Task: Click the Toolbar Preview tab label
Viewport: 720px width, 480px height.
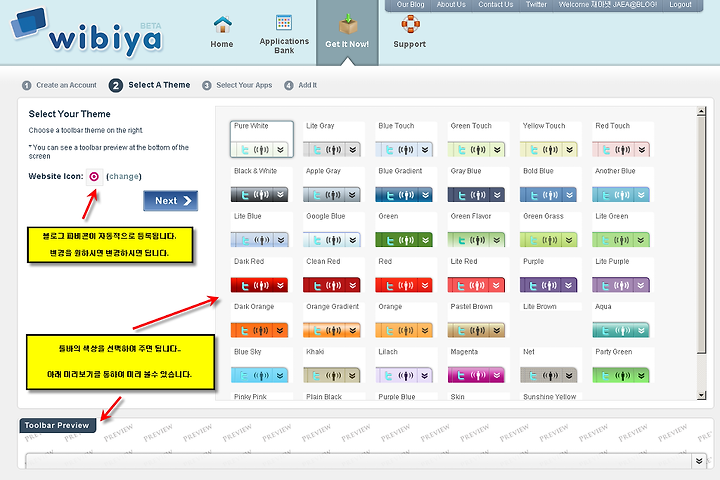Action: point(57,425)
